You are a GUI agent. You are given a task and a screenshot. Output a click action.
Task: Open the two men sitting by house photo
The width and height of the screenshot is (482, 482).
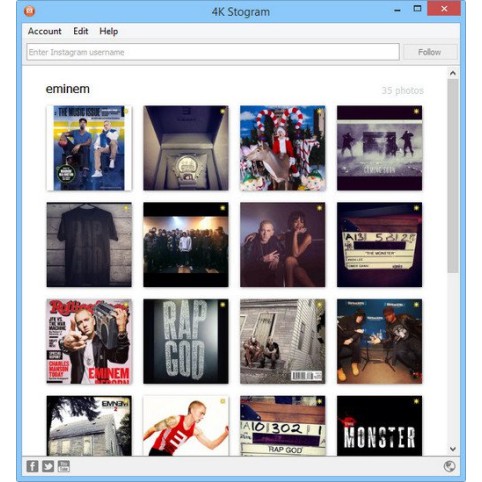(x=283, y=341)
